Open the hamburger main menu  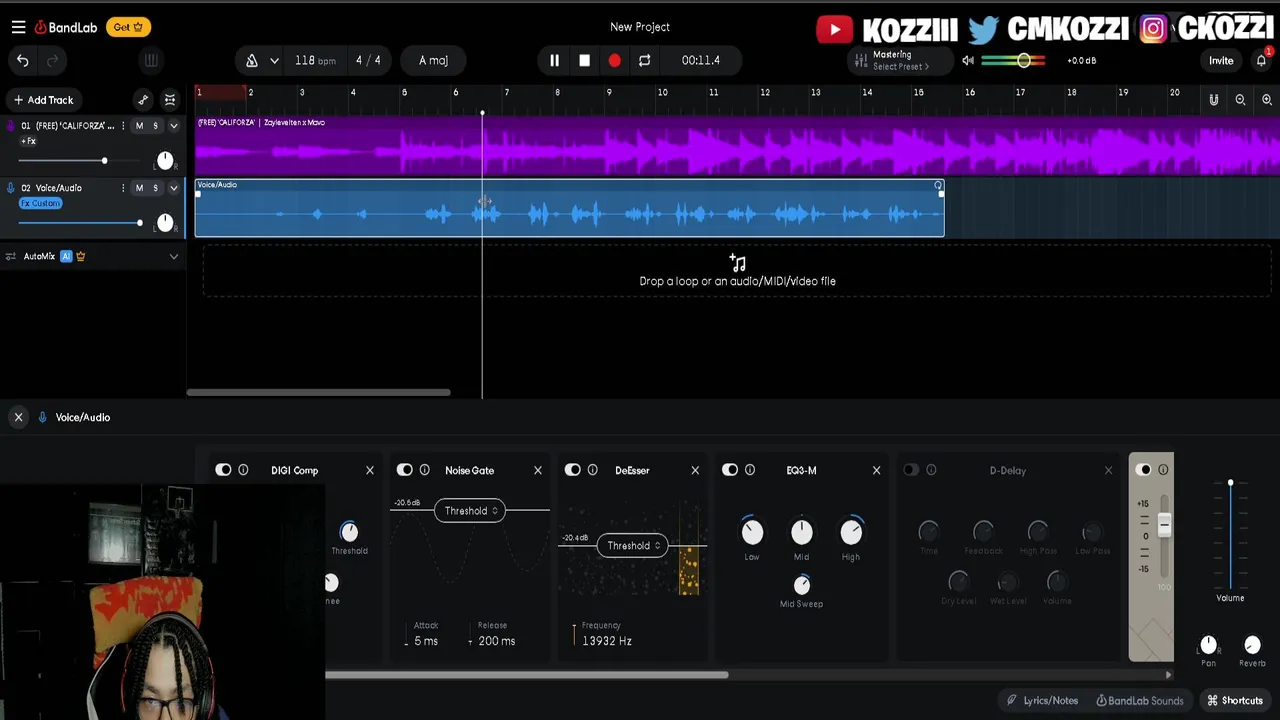pyautogui.click(x=18, y=27)
